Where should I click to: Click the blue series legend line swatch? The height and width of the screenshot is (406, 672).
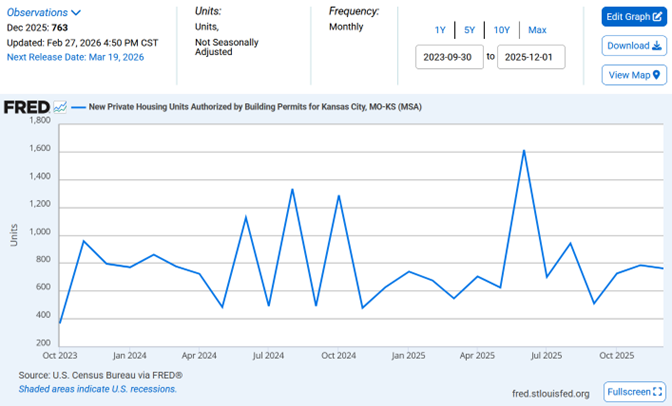78,106
